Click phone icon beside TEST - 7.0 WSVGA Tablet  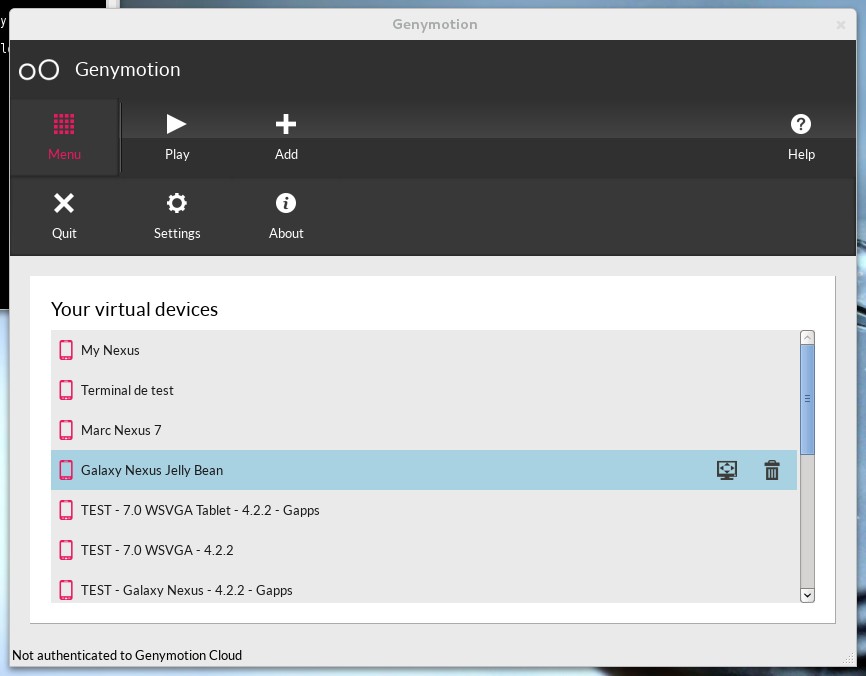[66, 510]
